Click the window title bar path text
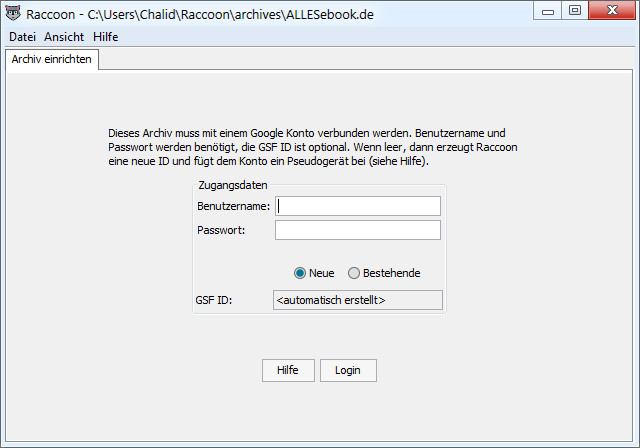 (231, 15)
